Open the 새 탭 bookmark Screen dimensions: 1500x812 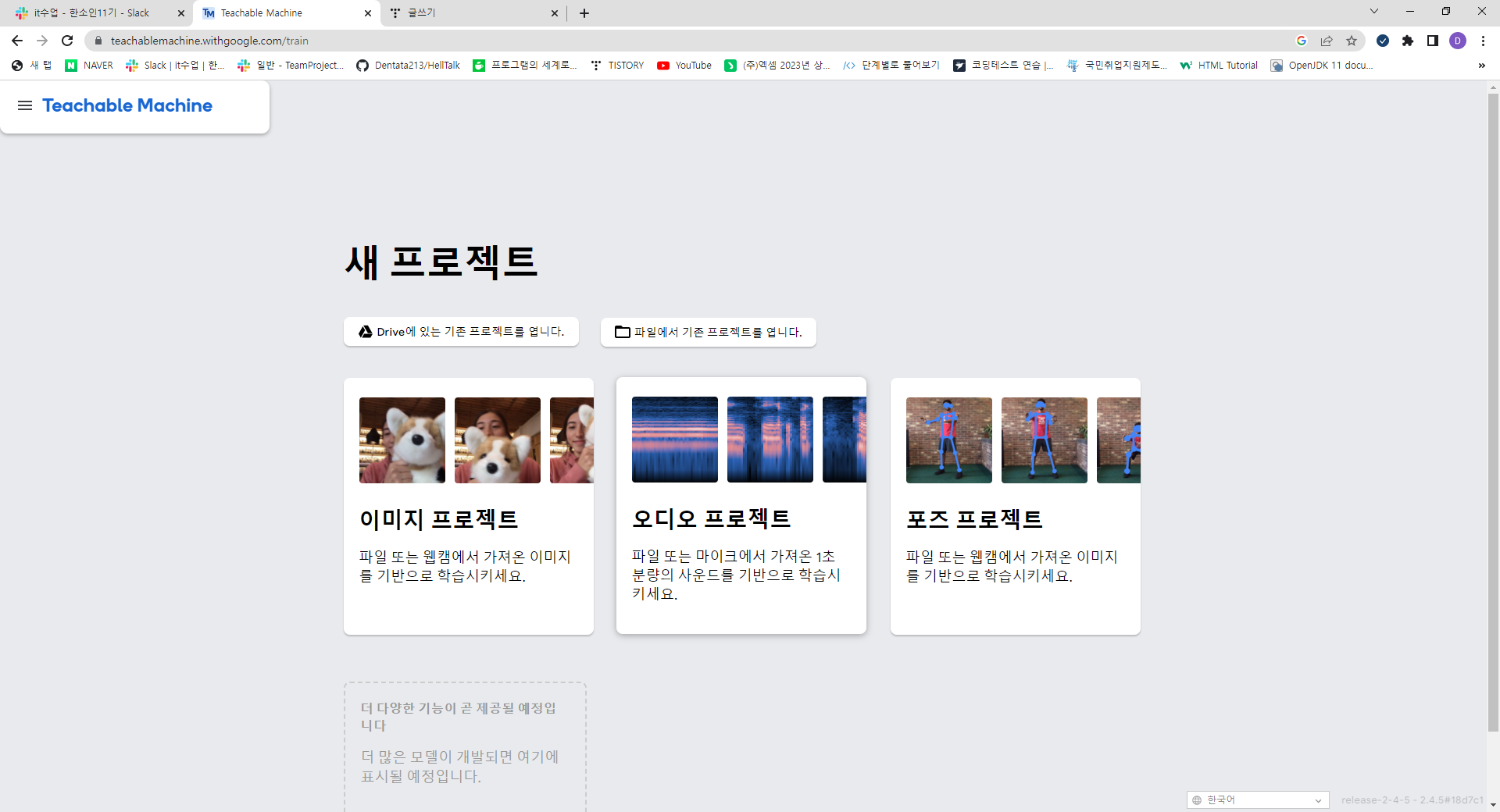[x=32, y=66]
